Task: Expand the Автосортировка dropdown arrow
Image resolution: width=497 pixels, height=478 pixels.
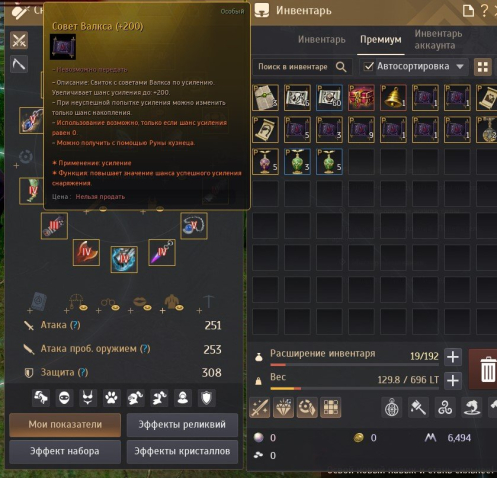Action: click(460, 67)
